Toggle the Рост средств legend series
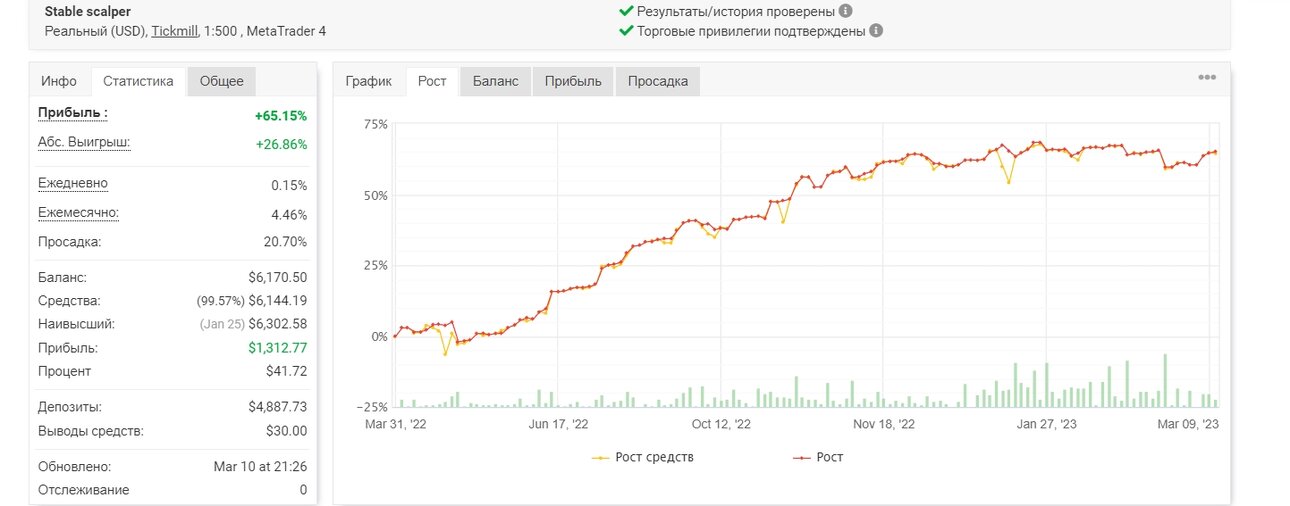Screen dimensions: 1290x506 [642, 457]
